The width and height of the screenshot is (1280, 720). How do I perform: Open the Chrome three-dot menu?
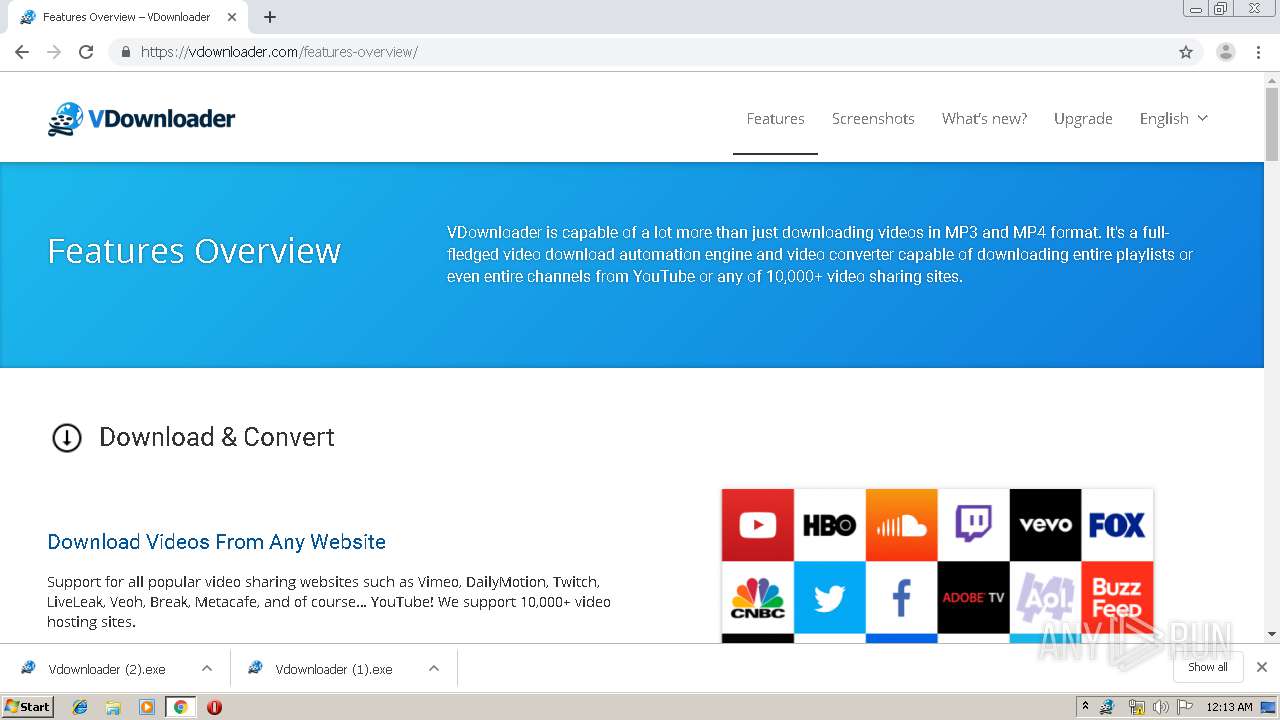pyautogui.click(x=1258, y=52)
